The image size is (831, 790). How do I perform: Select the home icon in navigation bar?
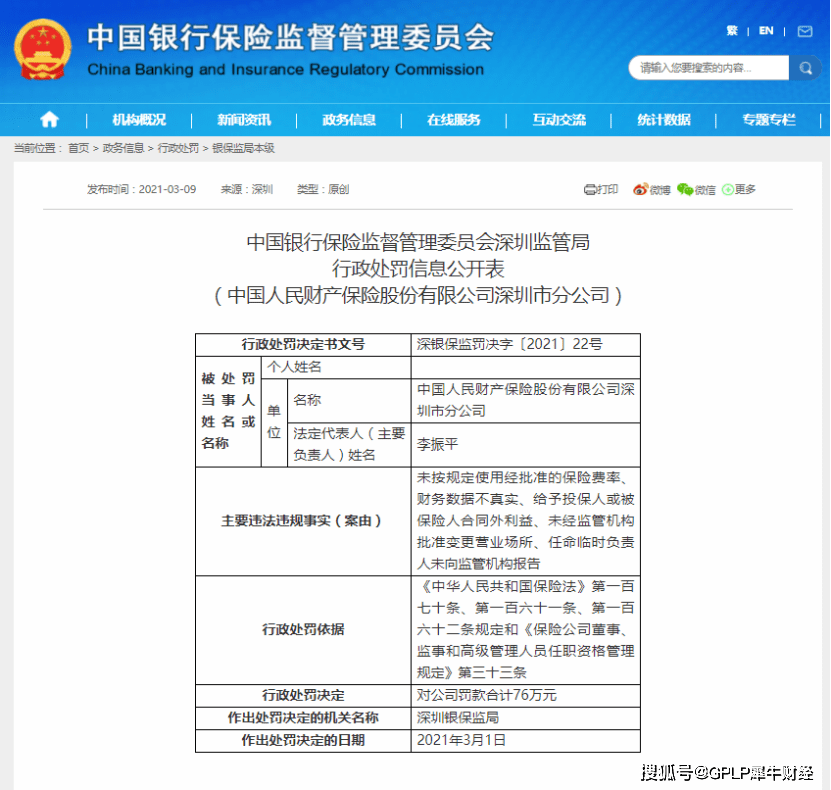coord(48,119)
